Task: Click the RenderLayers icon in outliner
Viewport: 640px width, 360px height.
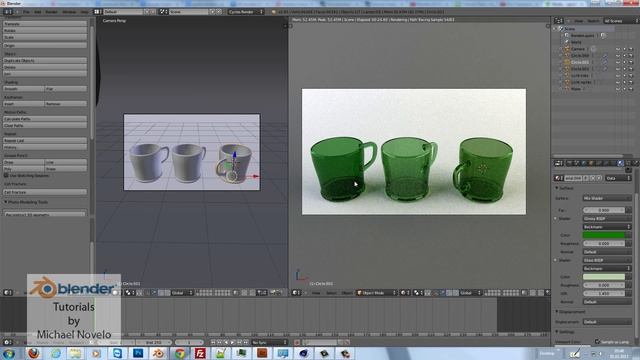Action: click(567, 36)
